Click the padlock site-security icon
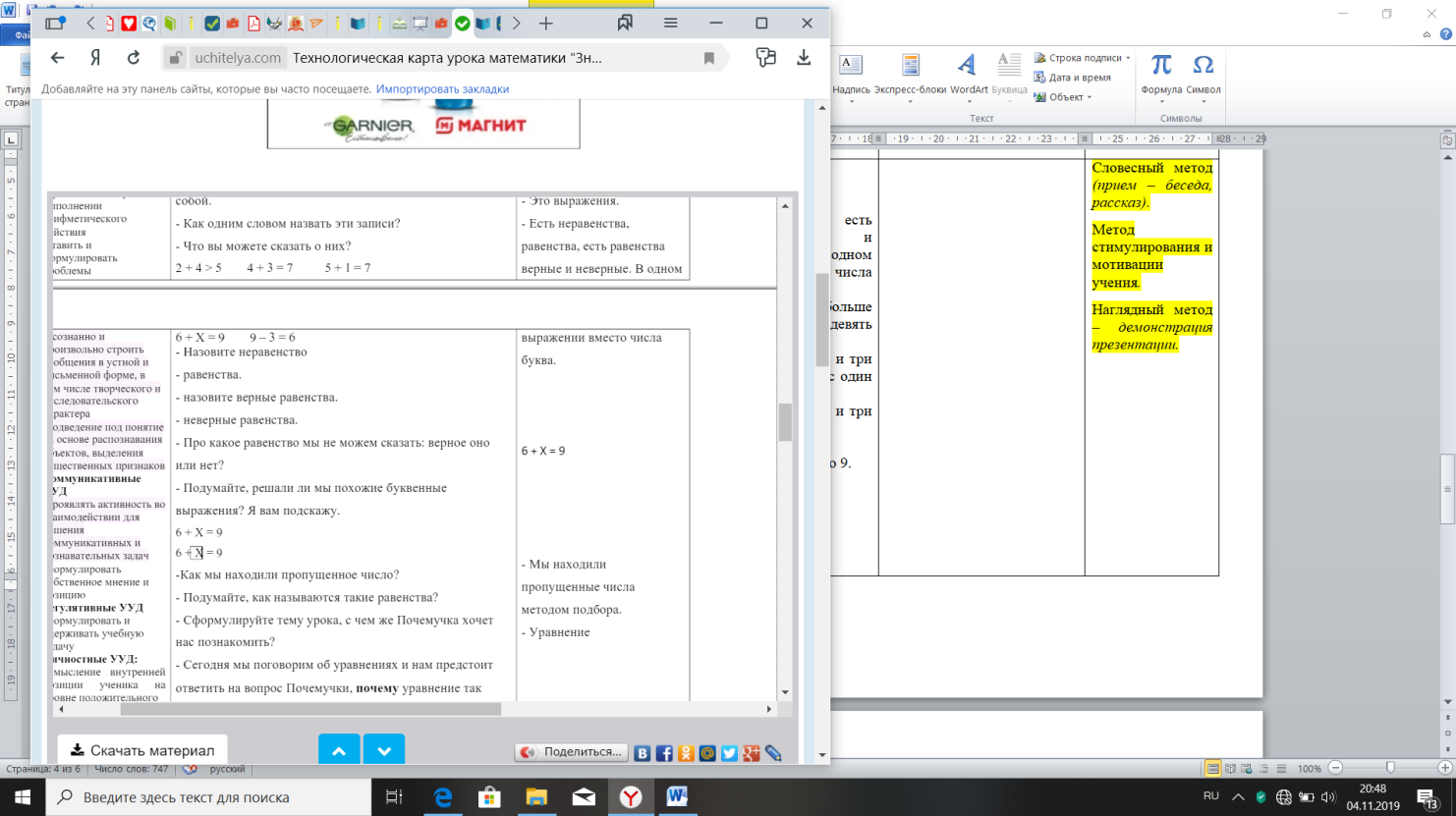The image size is (1456, 816). tap(174, 58)
